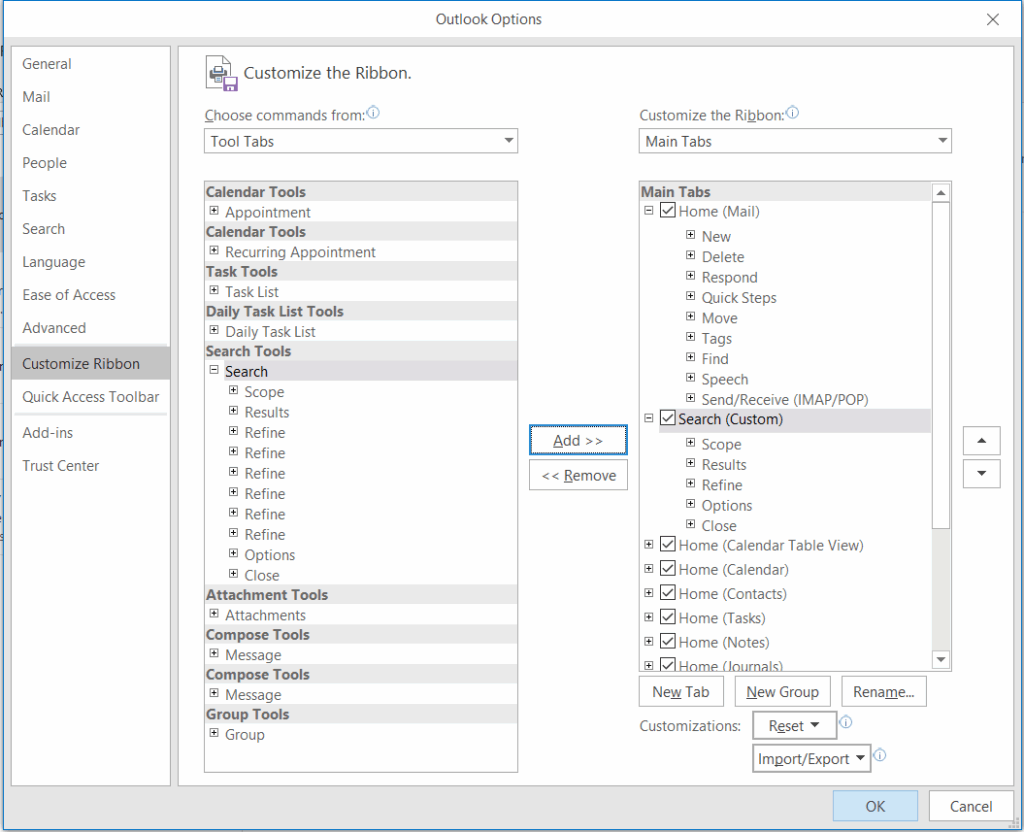Open the Main Tabs dropdown
The width and height of the screenshot is (1024, 832).
(941, 140)
